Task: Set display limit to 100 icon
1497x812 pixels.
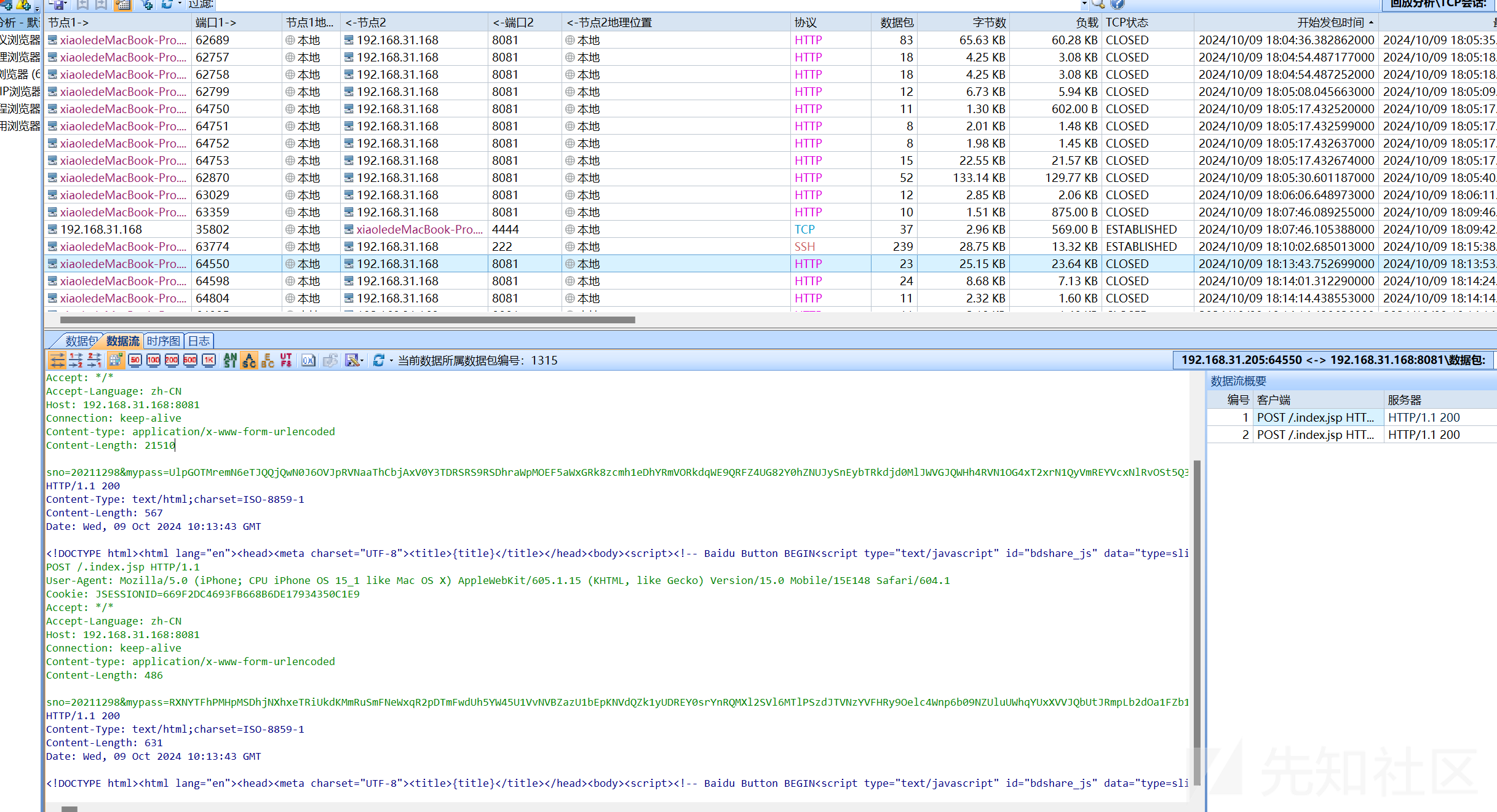Action: coord(154,360)
